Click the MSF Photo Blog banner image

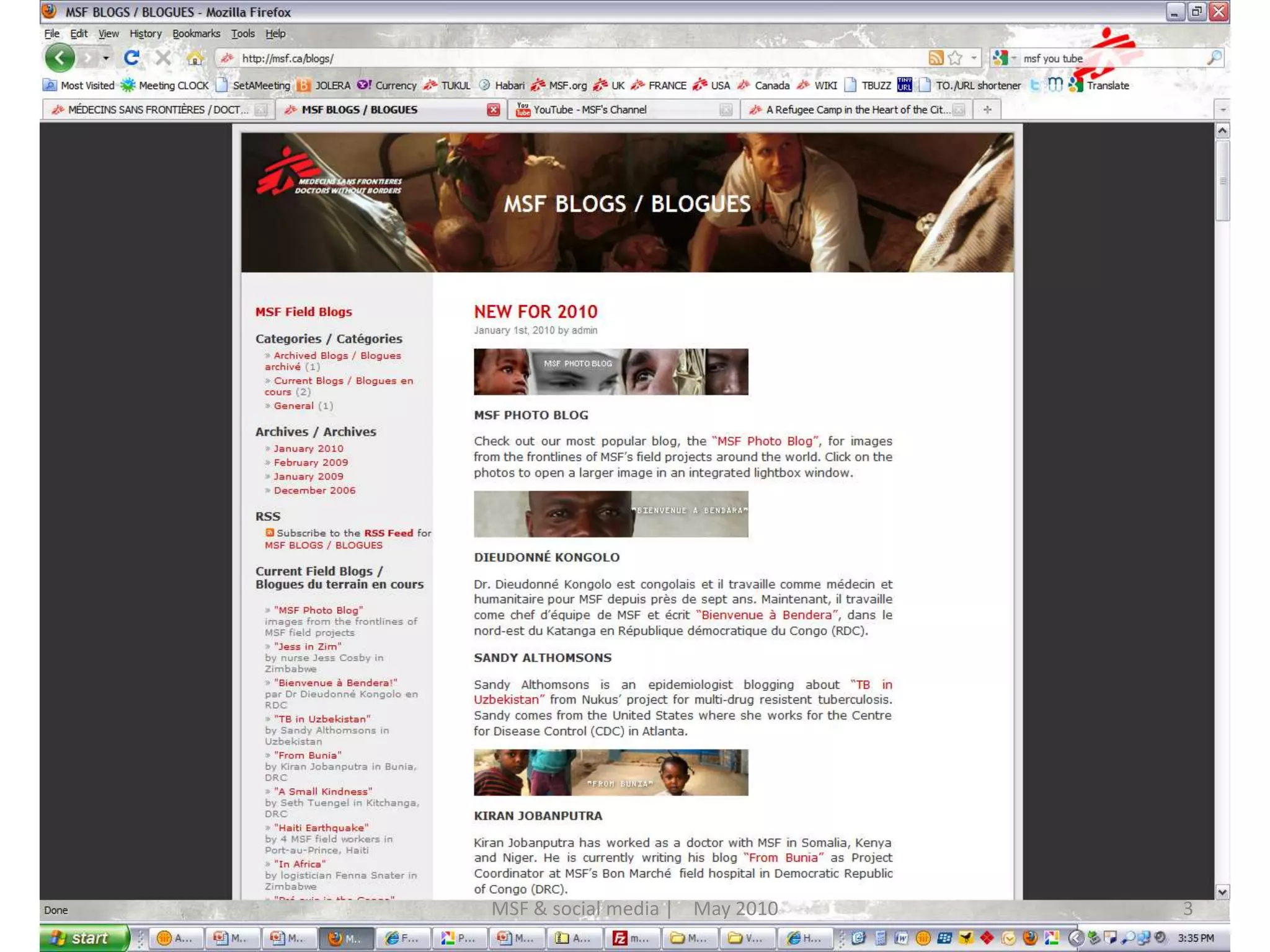[610, 372]
